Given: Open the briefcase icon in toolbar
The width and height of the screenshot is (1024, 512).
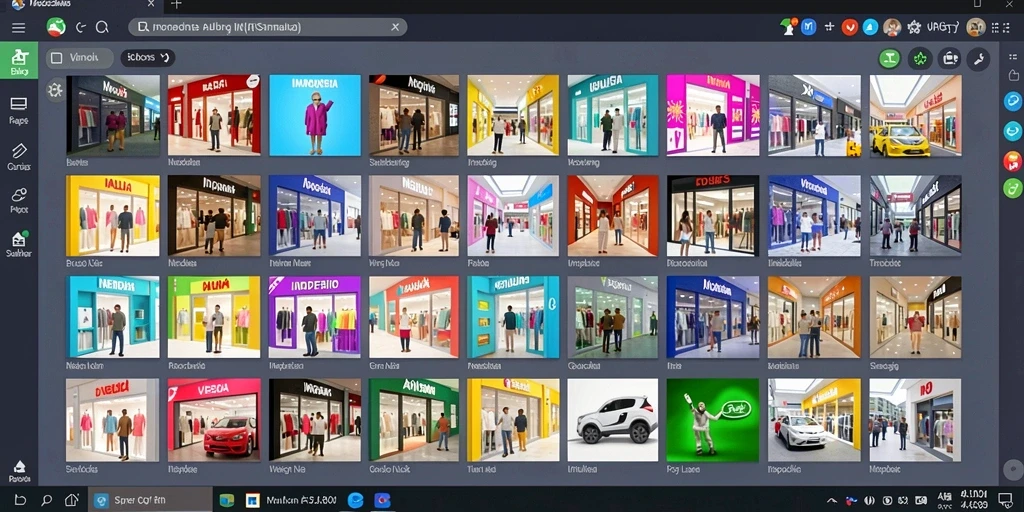Looking at the screenshot, I should [x=949, y=59].
